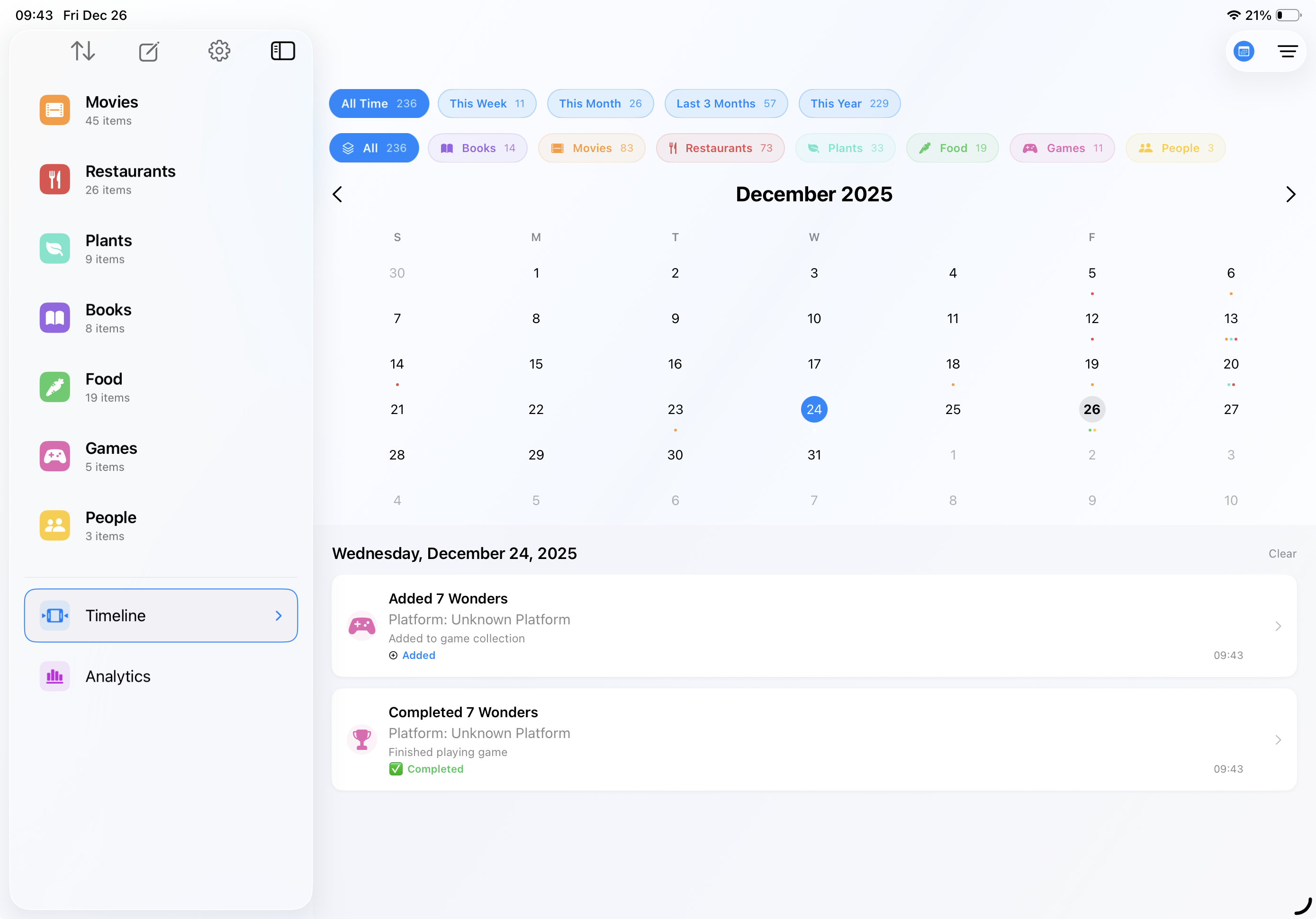Enable the Restaurants filter pill
This screenshot has width=1316, height=919.
click(x=720, y=148)
